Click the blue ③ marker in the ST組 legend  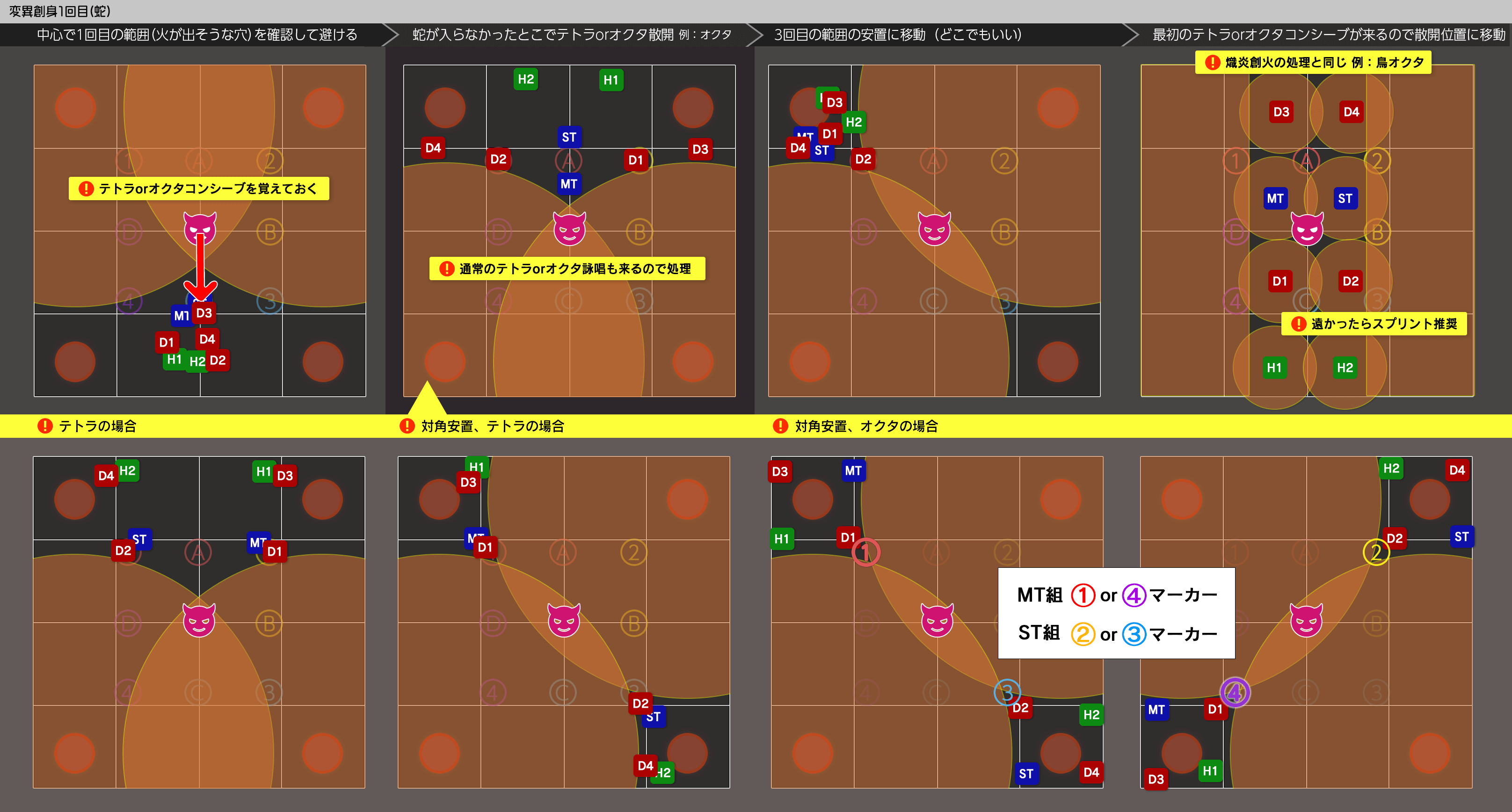pos(1134,634)
